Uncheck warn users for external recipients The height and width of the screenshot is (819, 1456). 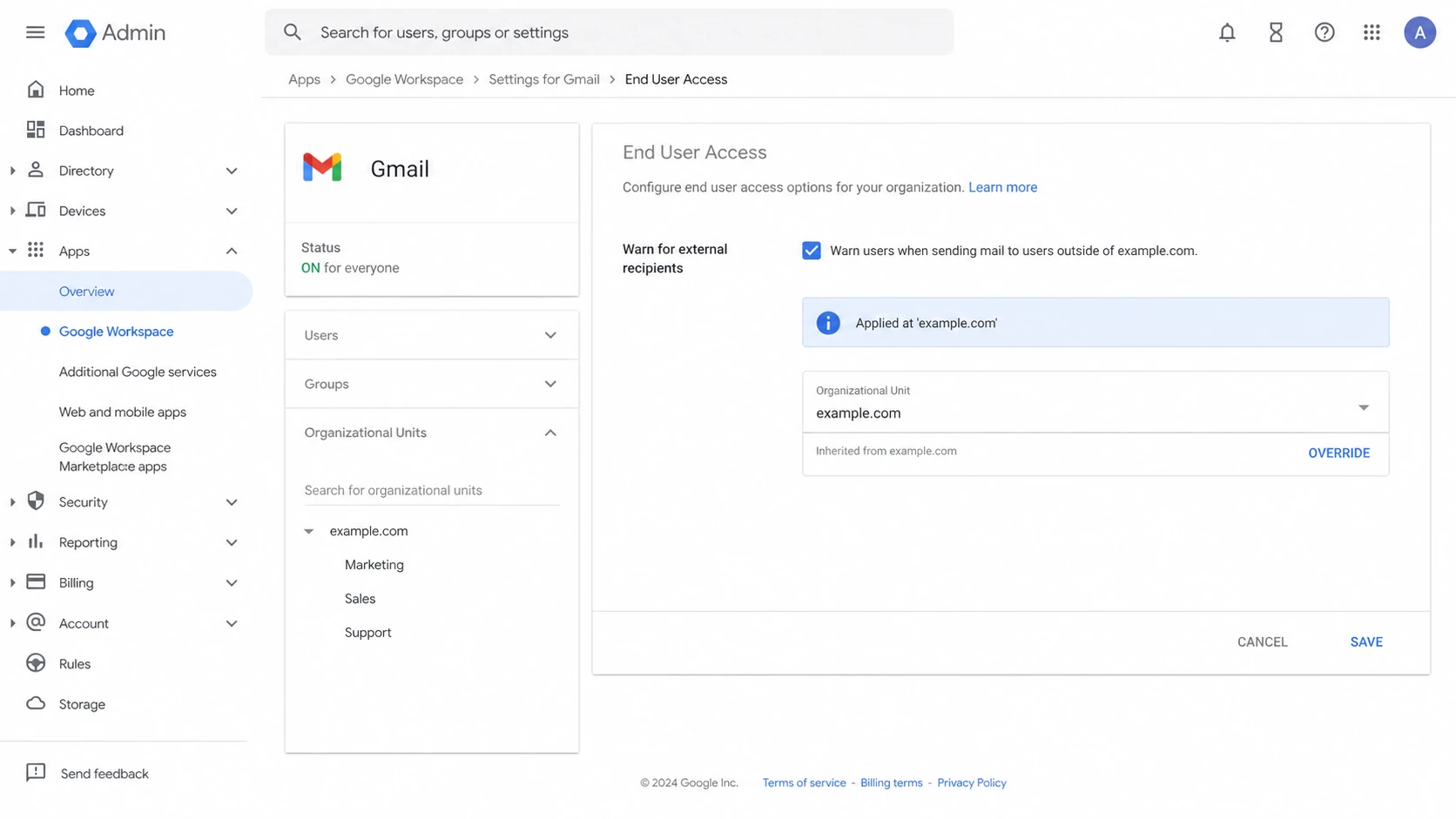(x=812, y=251)
